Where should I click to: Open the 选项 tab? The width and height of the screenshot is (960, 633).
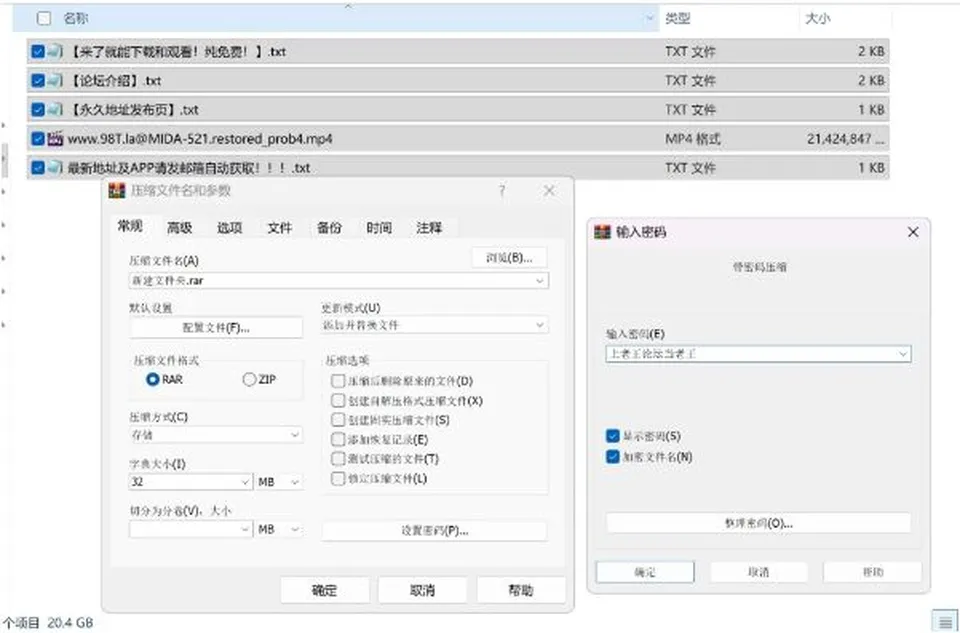(230, 228)
